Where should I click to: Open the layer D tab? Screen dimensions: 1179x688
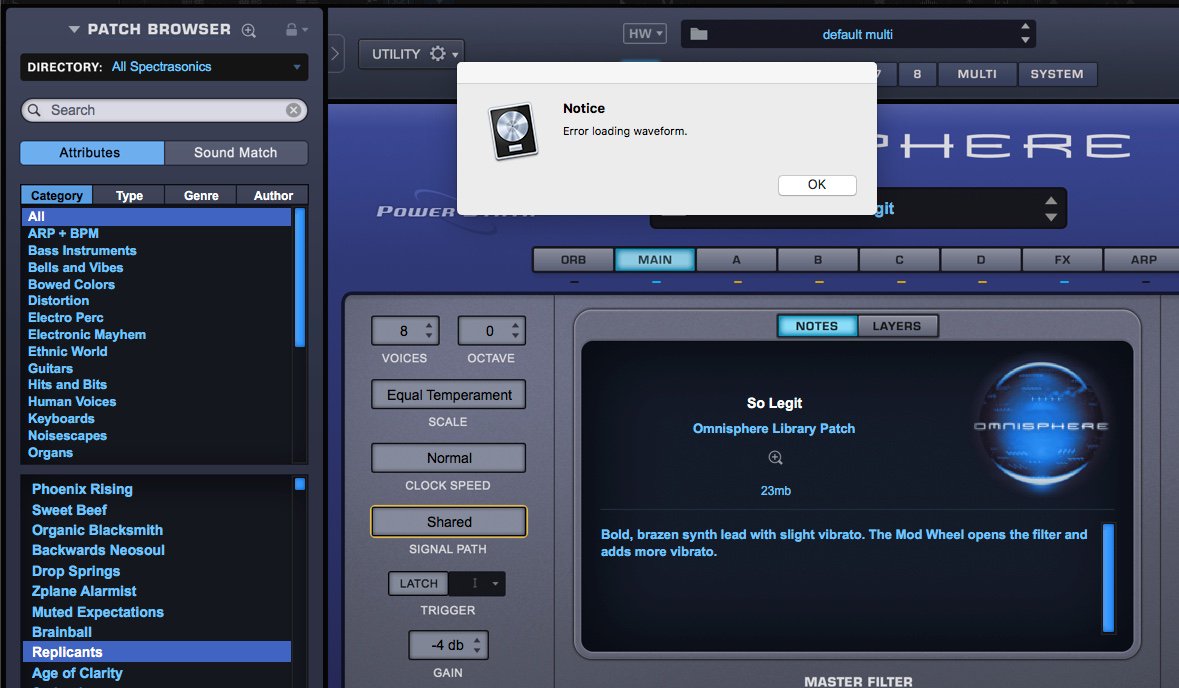pos(980,259)
